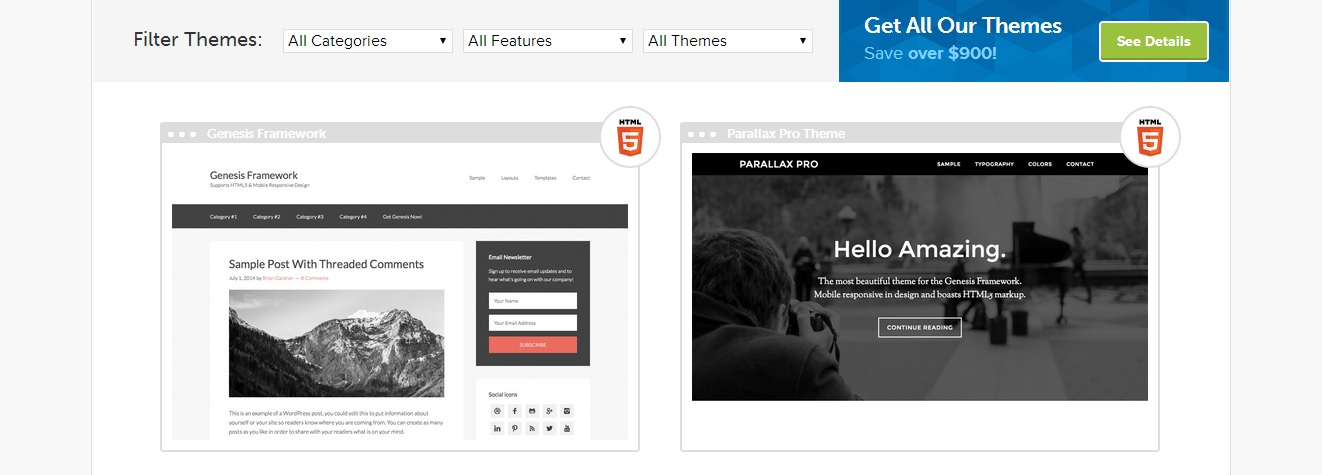The image size is (1322, 475).
Task: Click Templates in Genesis preview header
Action: point(545,178)
